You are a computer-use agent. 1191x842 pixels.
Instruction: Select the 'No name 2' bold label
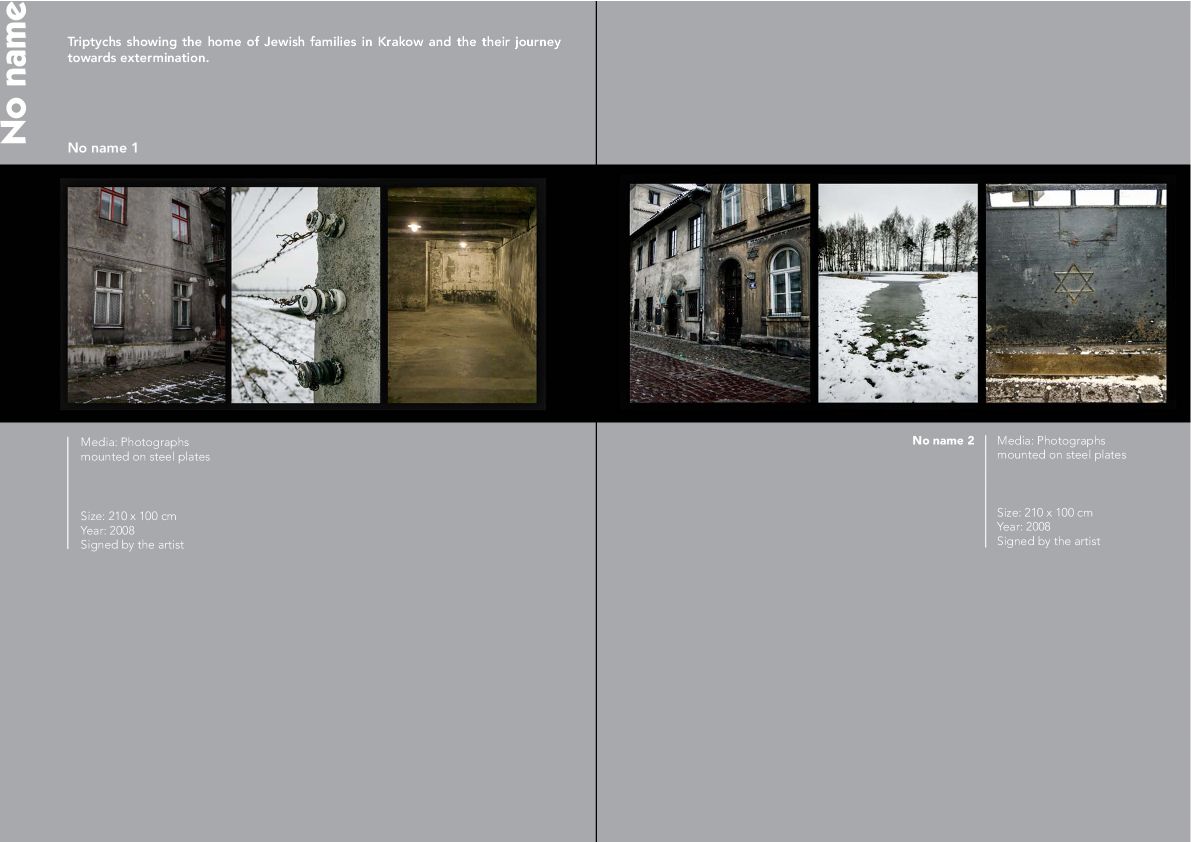click(x=943, y=440)
